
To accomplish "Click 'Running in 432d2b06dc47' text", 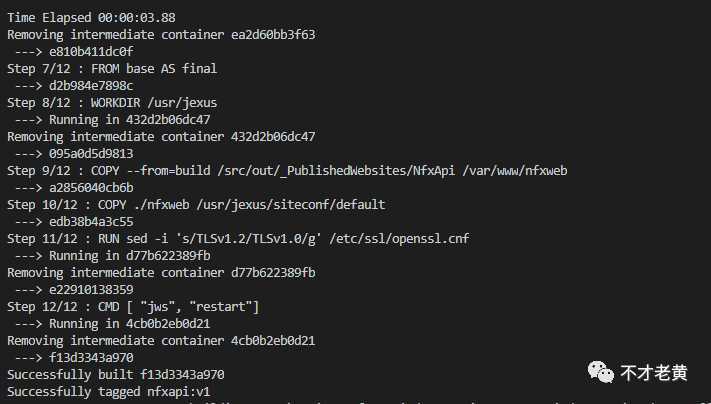I will point(130,120).
